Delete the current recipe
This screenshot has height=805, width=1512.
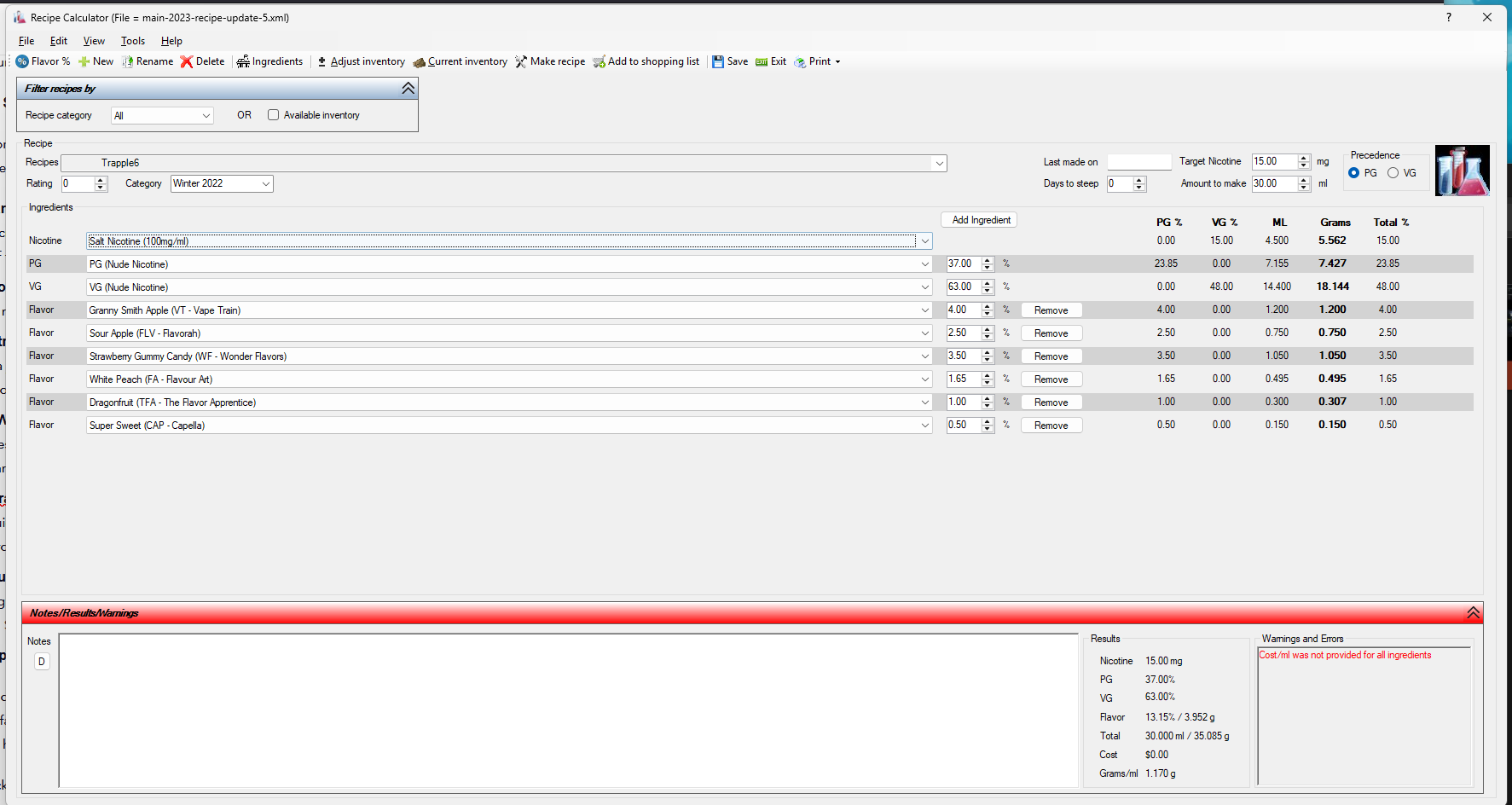(x=202, y=61)
